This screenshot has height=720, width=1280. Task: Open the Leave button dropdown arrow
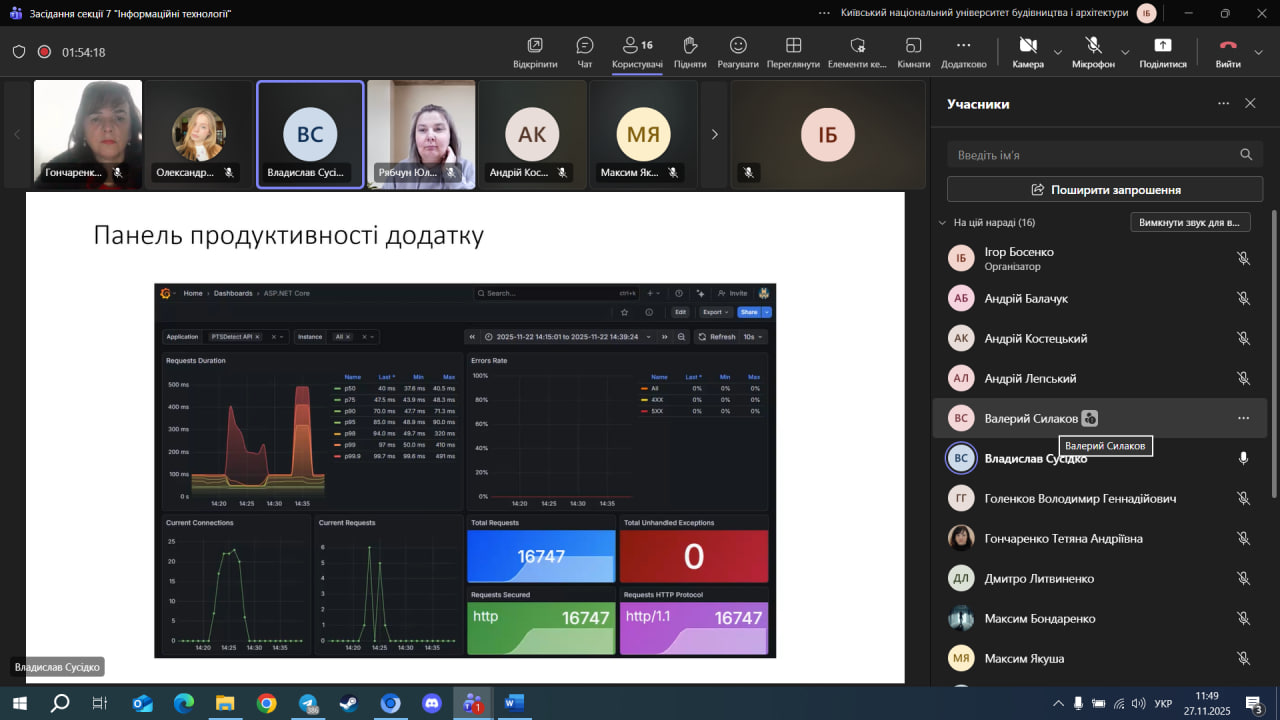pos(1259,52)
